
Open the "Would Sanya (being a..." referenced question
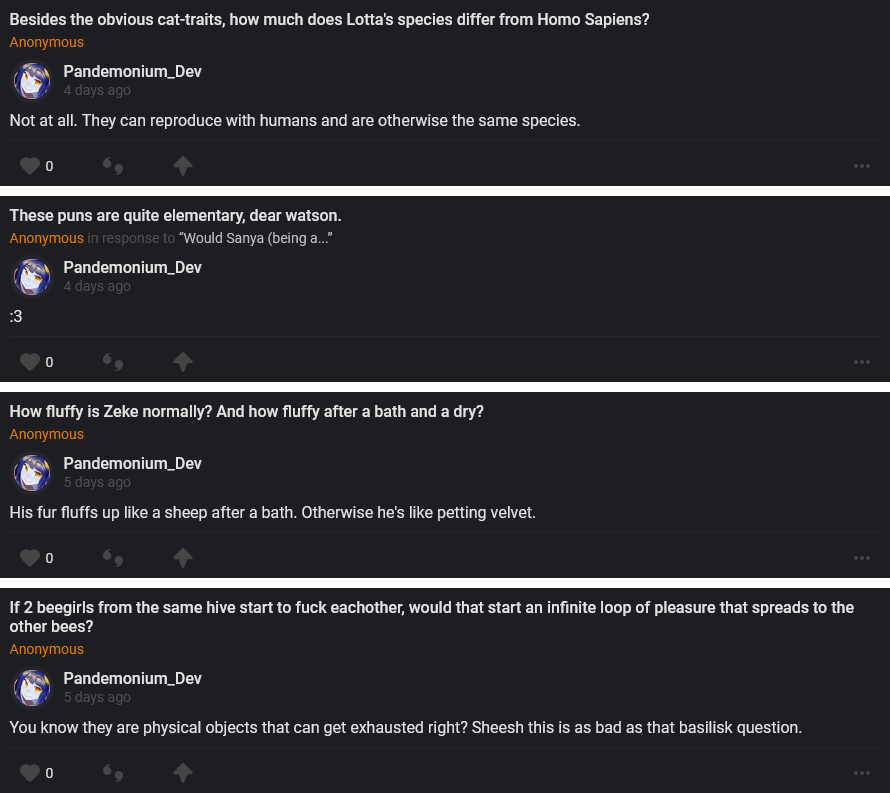[x=255, y=239]
